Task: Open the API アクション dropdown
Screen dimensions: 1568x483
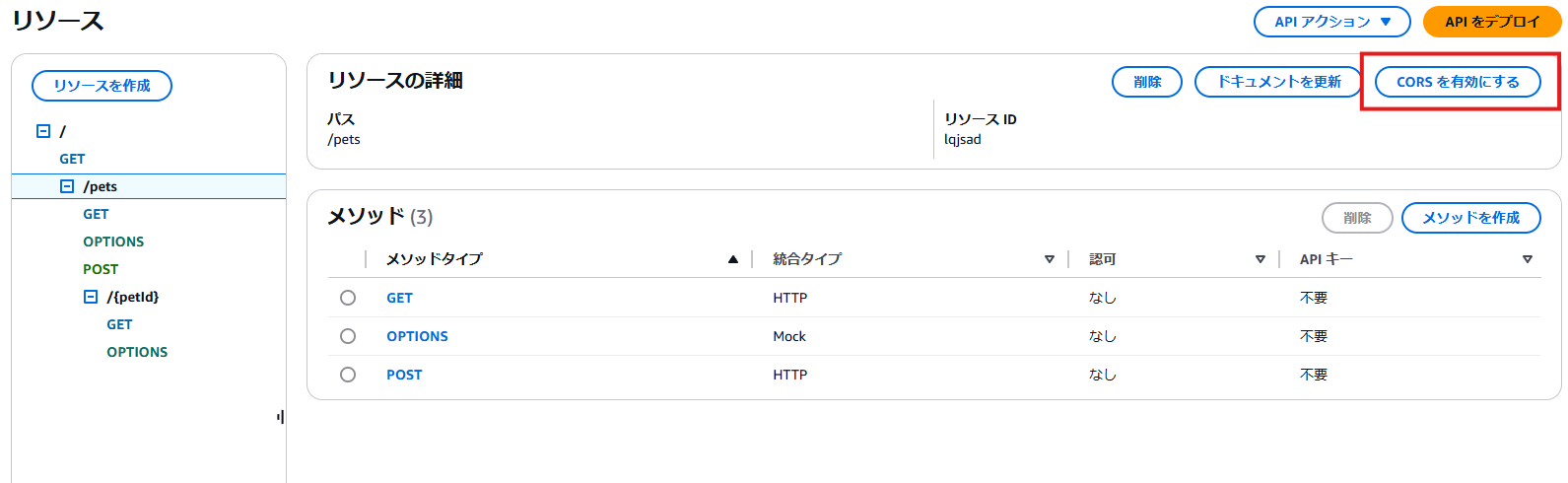Action: tap(1331, 22)
